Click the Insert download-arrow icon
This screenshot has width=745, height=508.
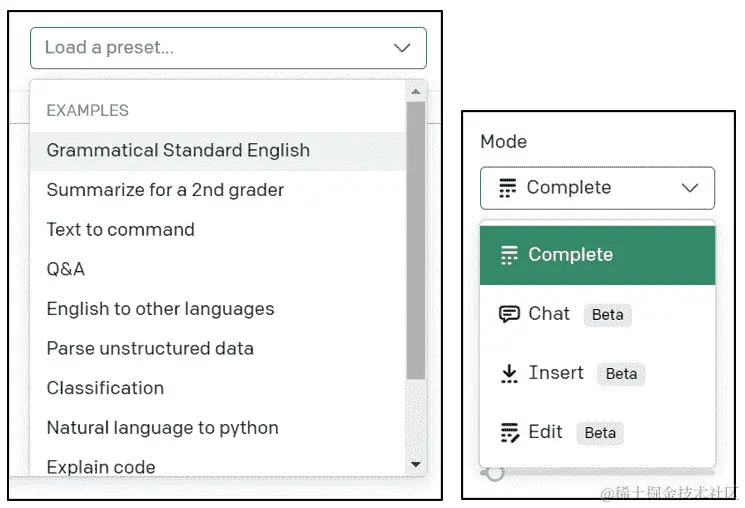point(509,373)
